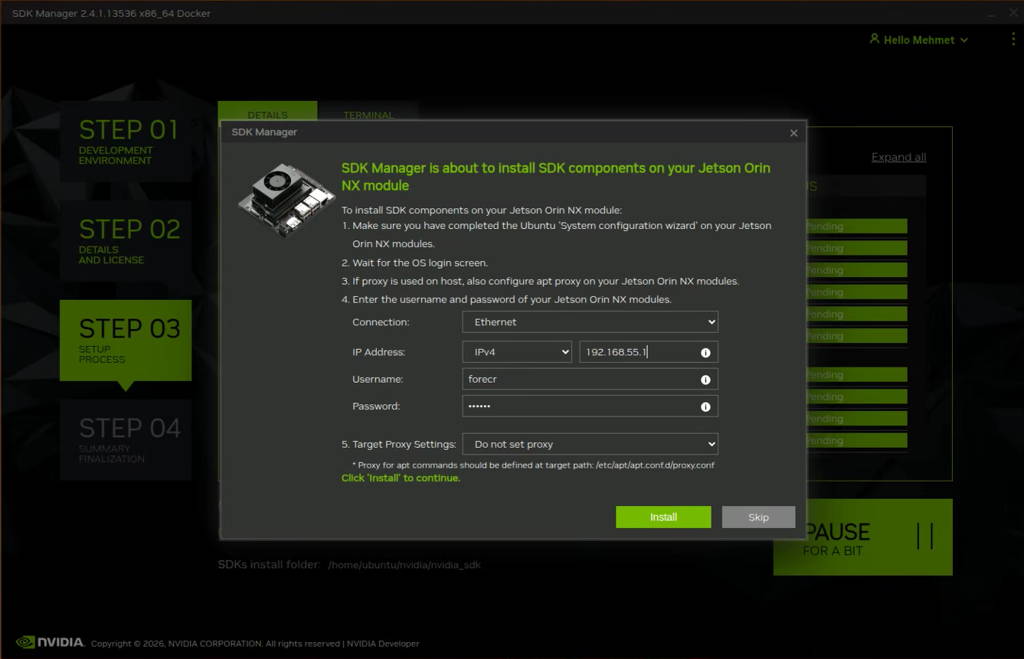Screen dimensions: 1024x659
Task: Click the Expand all link
Action: pyautogui.click(x=899, y=157)
